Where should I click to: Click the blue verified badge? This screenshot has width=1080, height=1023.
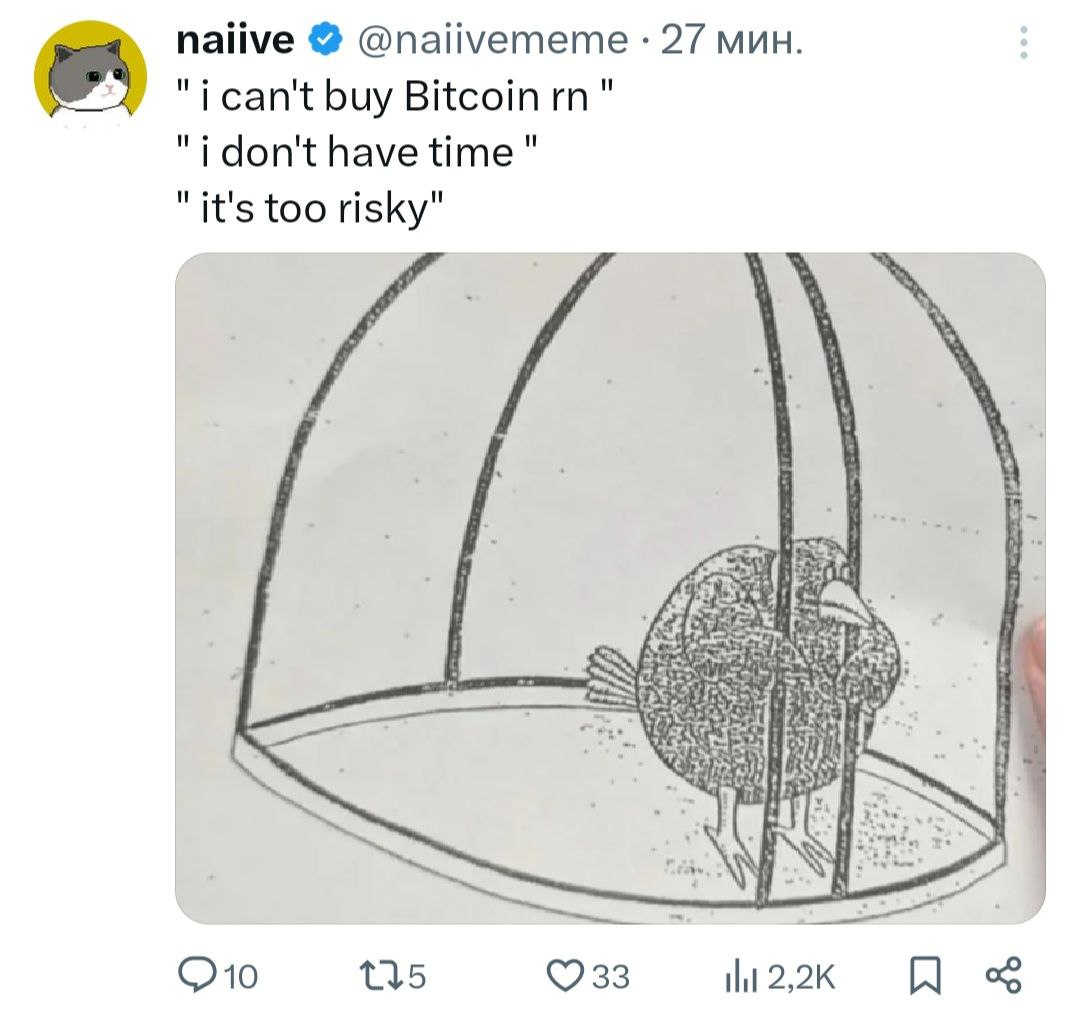click(x=324, y=40)
